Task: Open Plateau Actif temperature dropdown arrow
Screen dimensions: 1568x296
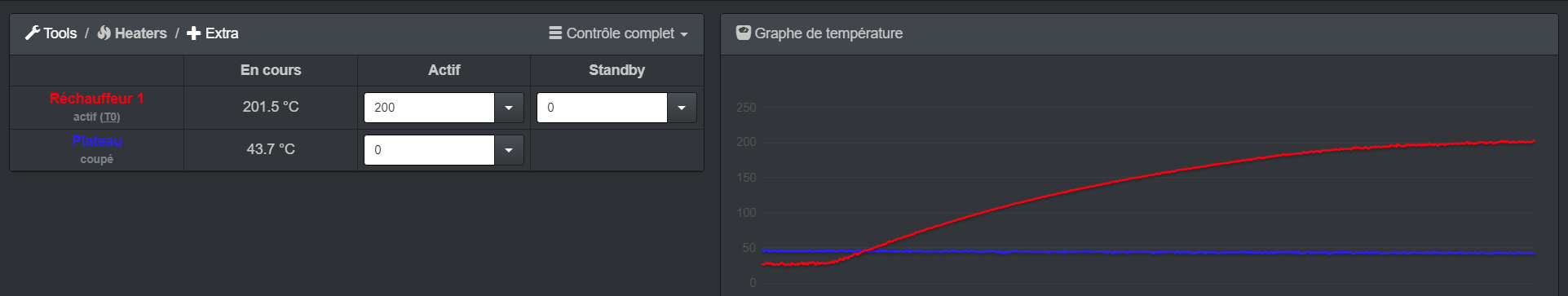Action: (x=509, y=150)
